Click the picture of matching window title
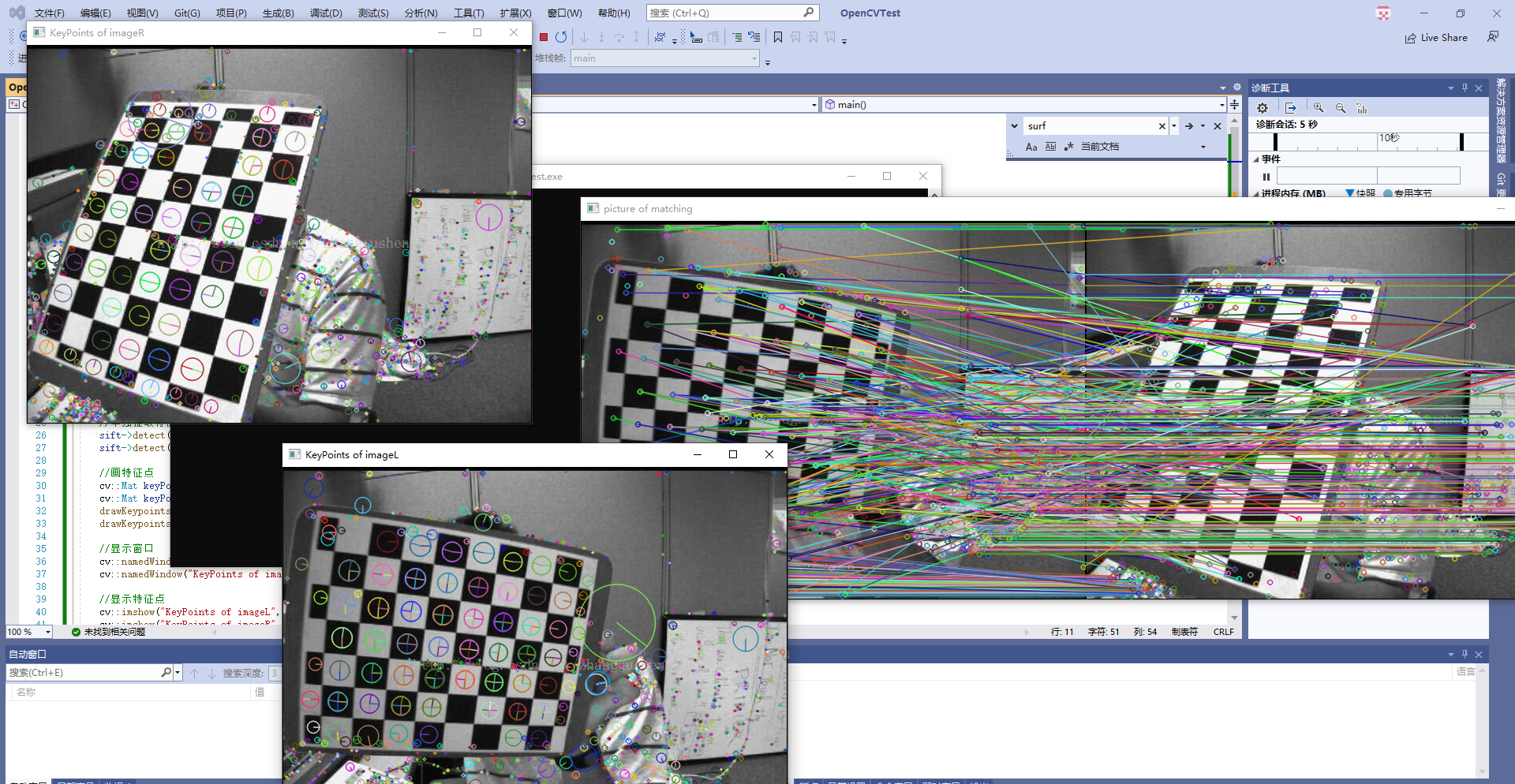The height and width of the screenshot is (784, 1515). (648, 209)
